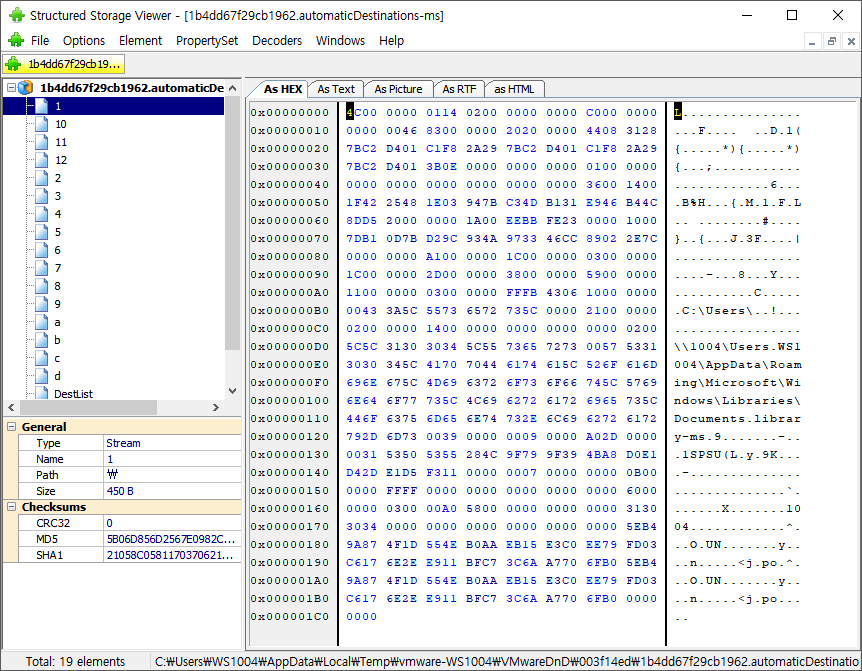Close the inner document window

coord(851,41)
